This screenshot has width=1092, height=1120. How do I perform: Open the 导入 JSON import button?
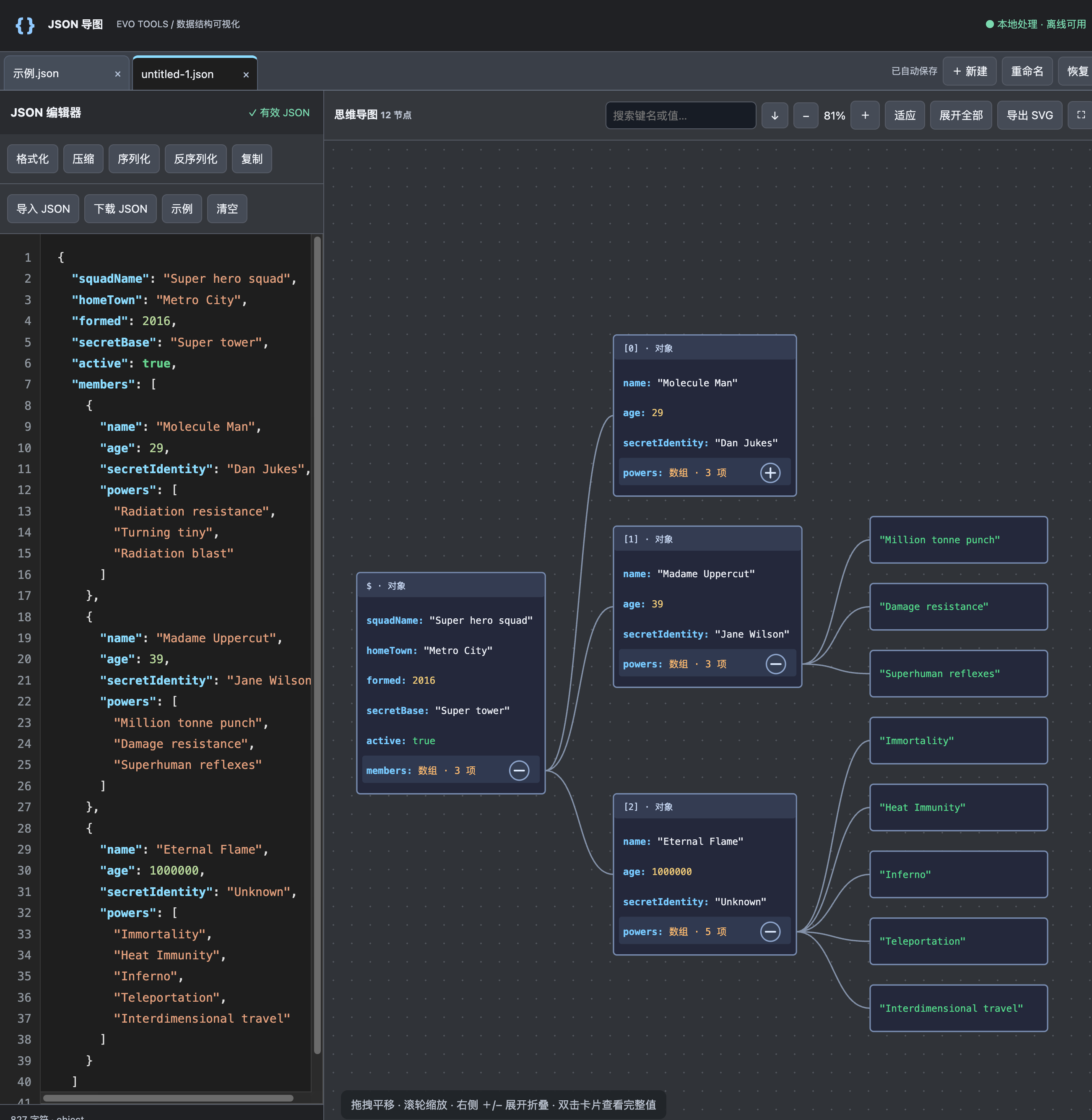43,209
